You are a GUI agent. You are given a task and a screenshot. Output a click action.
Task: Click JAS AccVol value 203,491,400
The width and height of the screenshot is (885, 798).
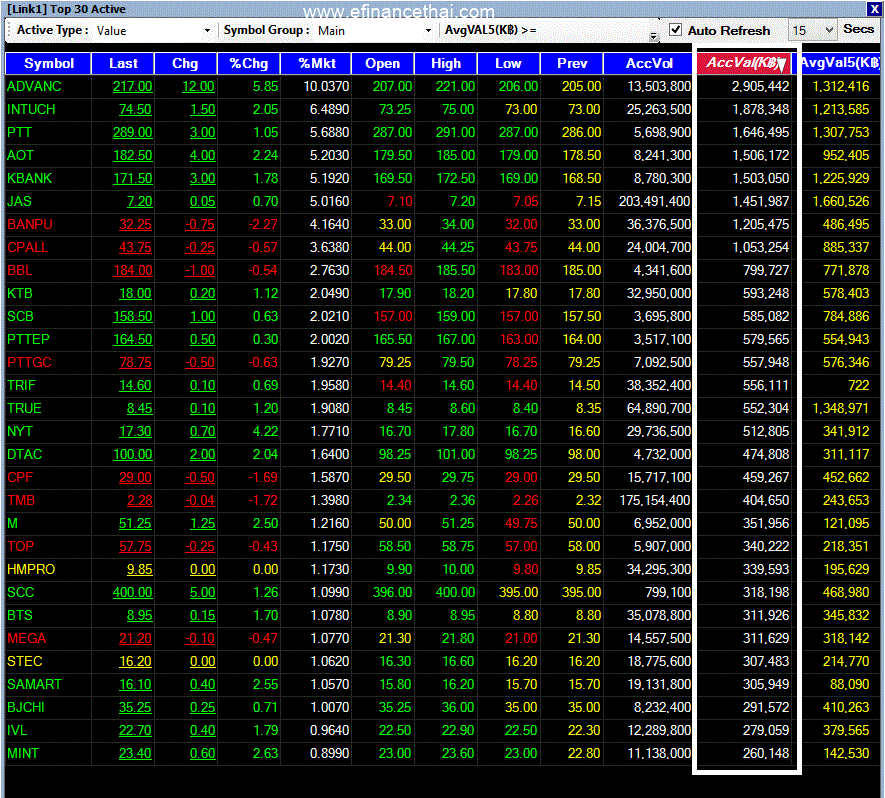click(x=655, y=201)
